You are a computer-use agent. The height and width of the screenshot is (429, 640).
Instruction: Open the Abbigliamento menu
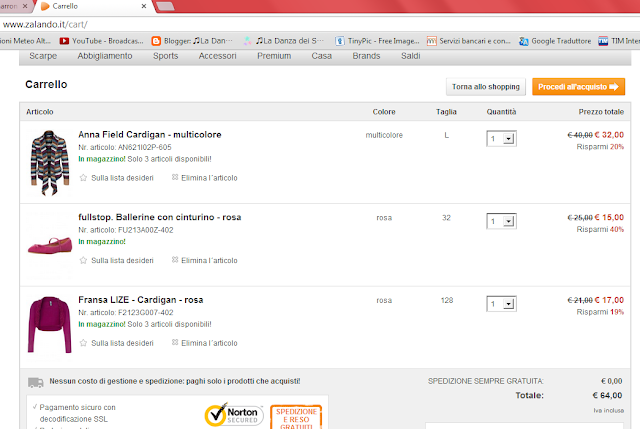point(105,56)
